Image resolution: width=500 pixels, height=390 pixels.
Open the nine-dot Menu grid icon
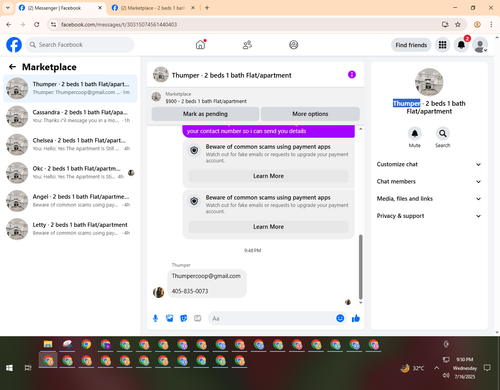[442, 45]
